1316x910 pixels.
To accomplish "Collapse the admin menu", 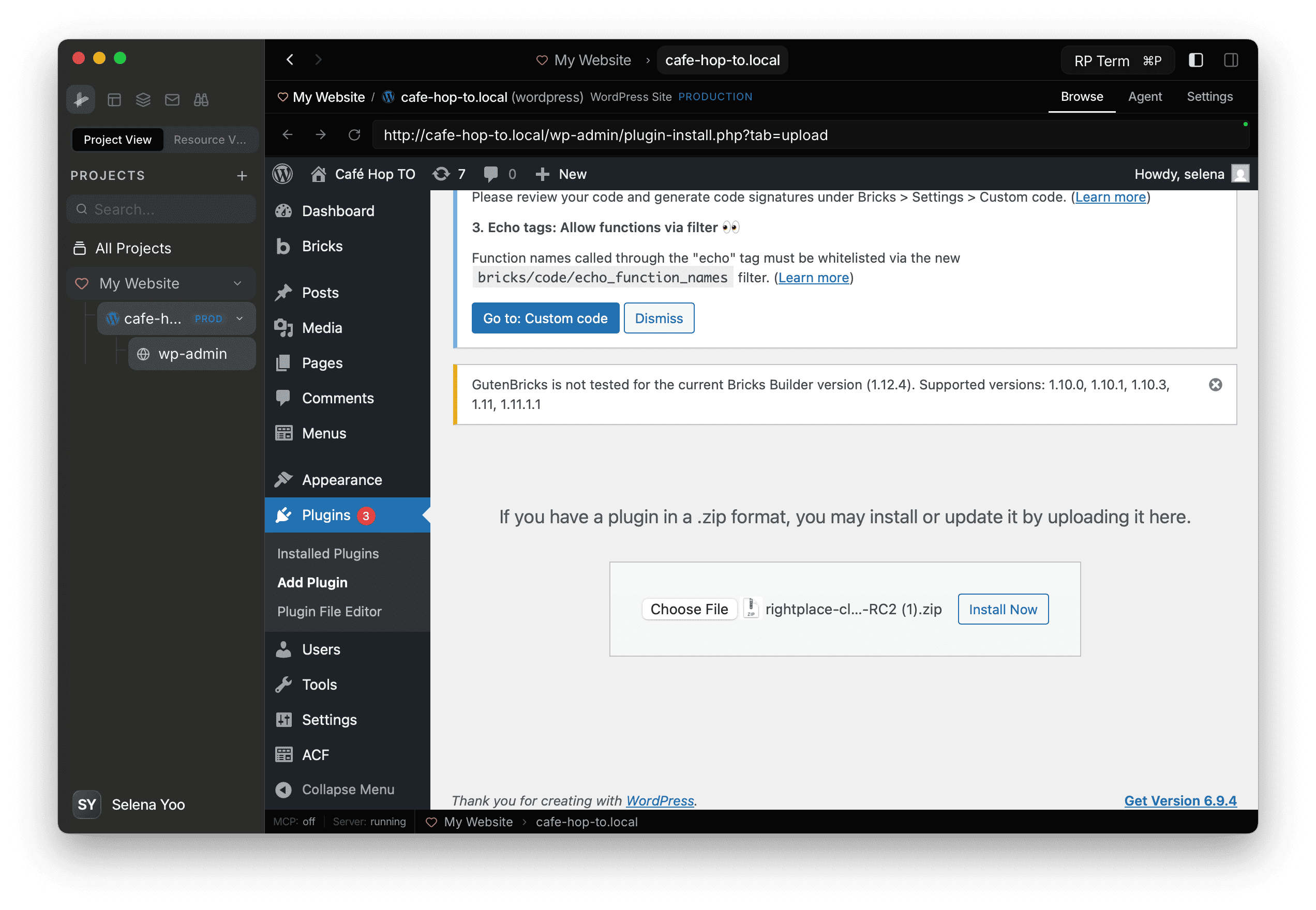I will pyautogui.click(x=348, y=789).
